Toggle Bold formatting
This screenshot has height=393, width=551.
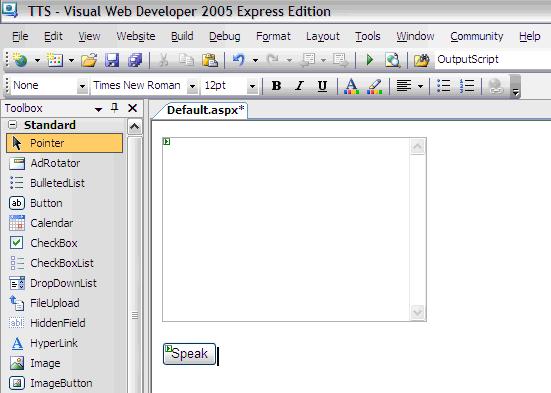tap(276, 85)
